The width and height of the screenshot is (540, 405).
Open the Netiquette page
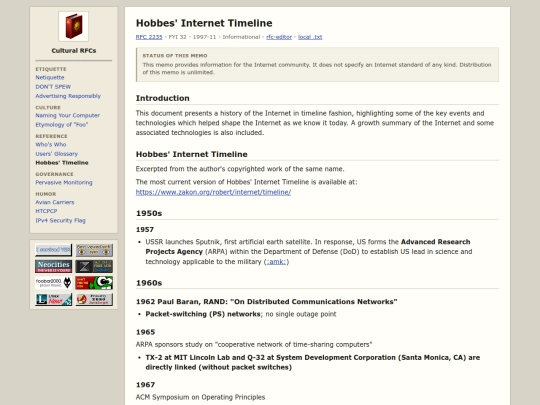[50, 77]
